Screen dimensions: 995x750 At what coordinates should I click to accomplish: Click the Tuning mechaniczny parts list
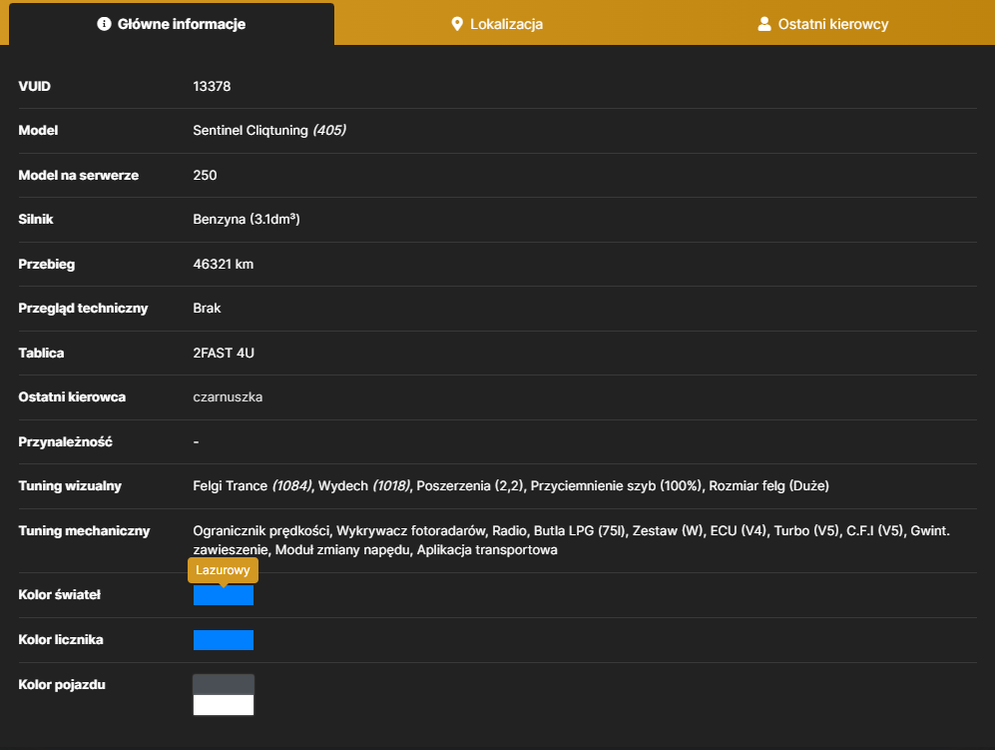point(571,540)
